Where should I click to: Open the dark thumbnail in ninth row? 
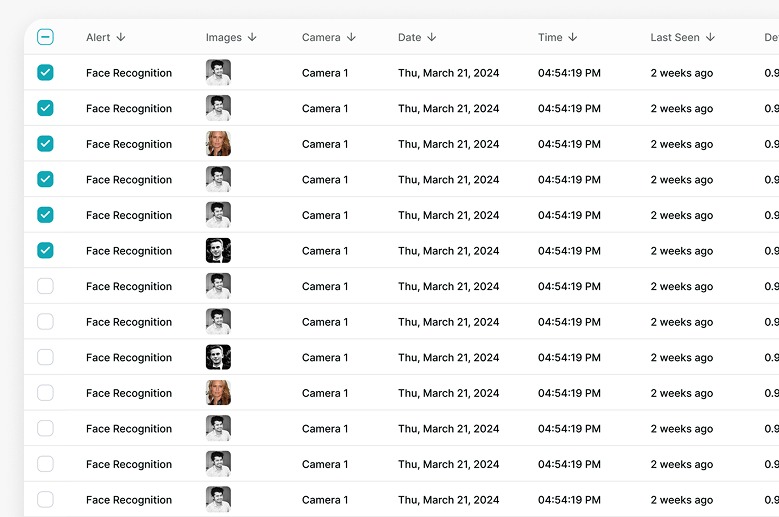pos(218,357)
